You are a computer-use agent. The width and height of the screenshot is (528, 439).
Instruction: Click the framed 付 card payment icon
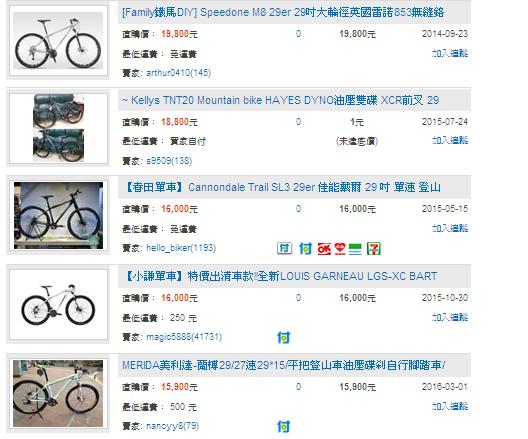tap(284, 248)
